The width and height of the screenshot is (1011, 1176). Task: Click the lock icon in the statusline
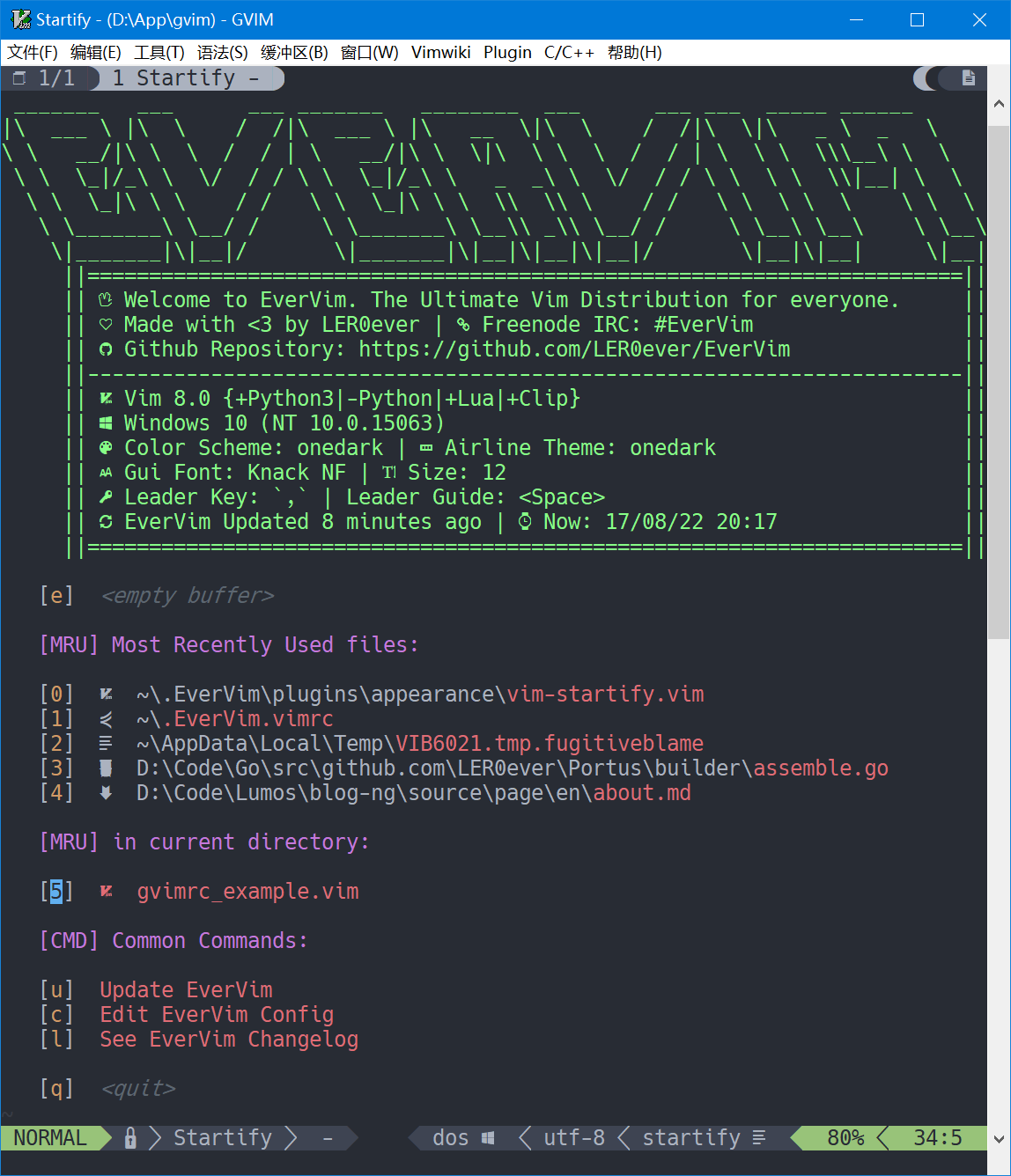[x=130, y=1137]
